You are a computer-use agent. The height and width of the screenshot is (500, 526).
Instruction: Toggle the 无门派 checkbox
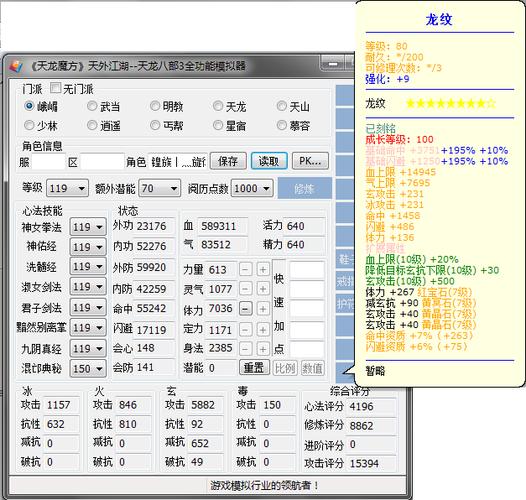(55, 88)
